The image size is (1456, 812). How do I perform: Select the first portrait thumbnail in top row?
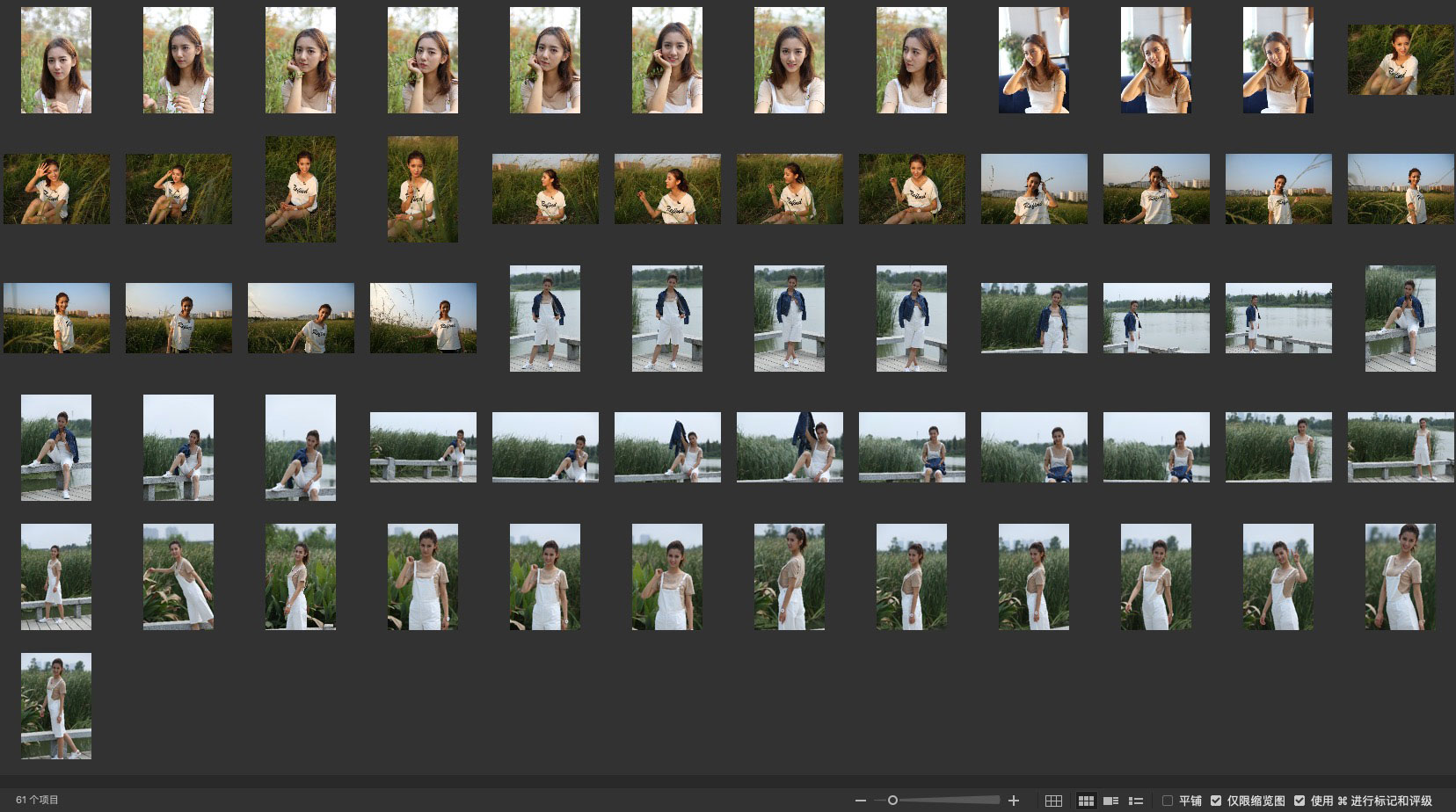[56, 61]
